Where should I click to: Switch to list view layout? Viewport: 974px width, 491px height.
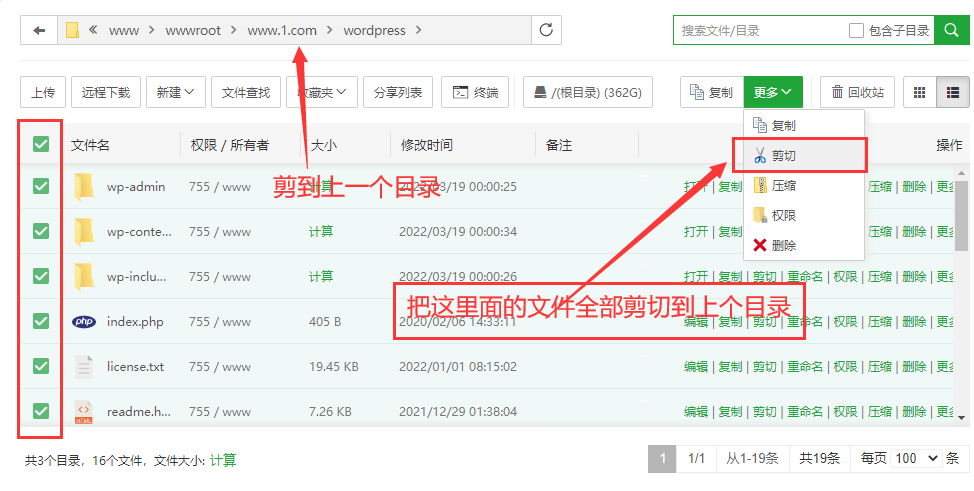tap(952, 93)
